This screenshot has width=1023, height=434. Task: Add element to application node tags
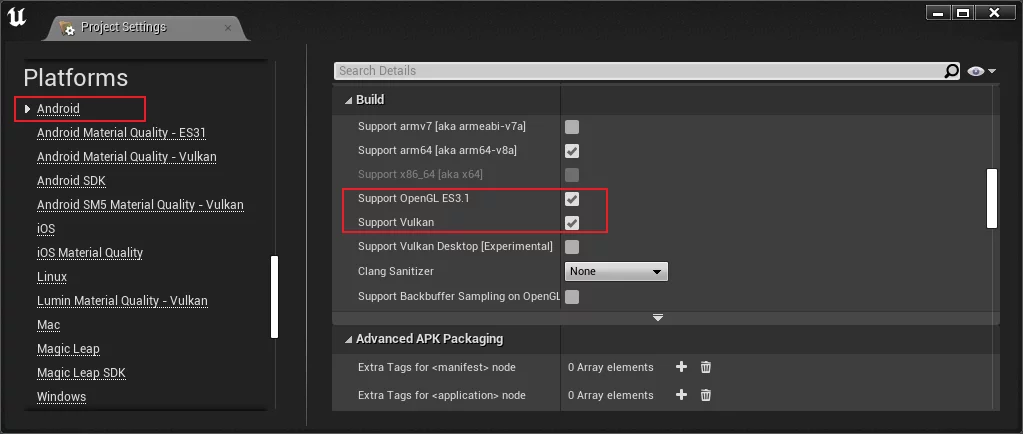coord(682,395)
